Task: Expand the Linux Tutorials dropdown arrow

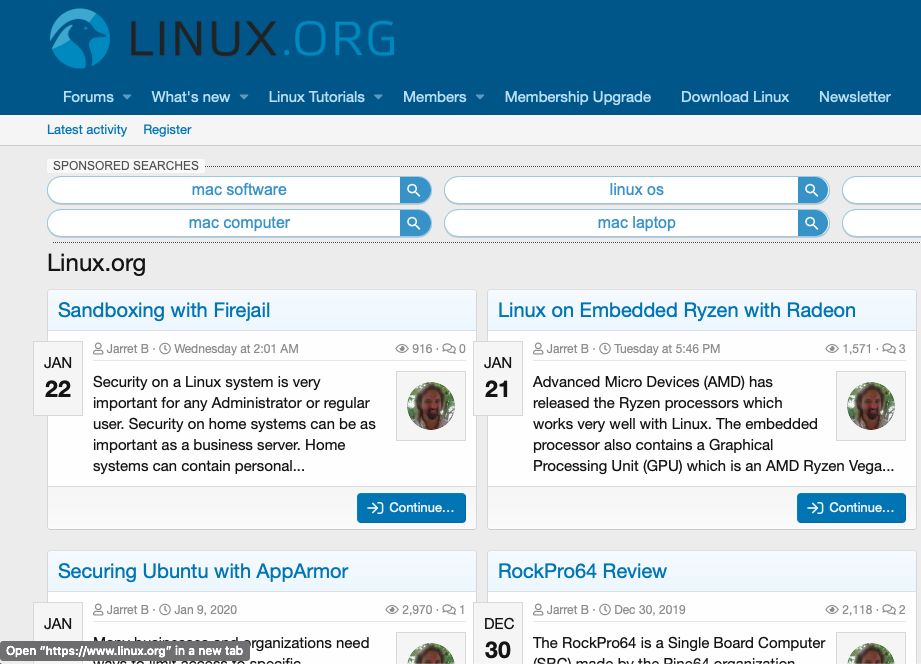Action: (378, 97)
